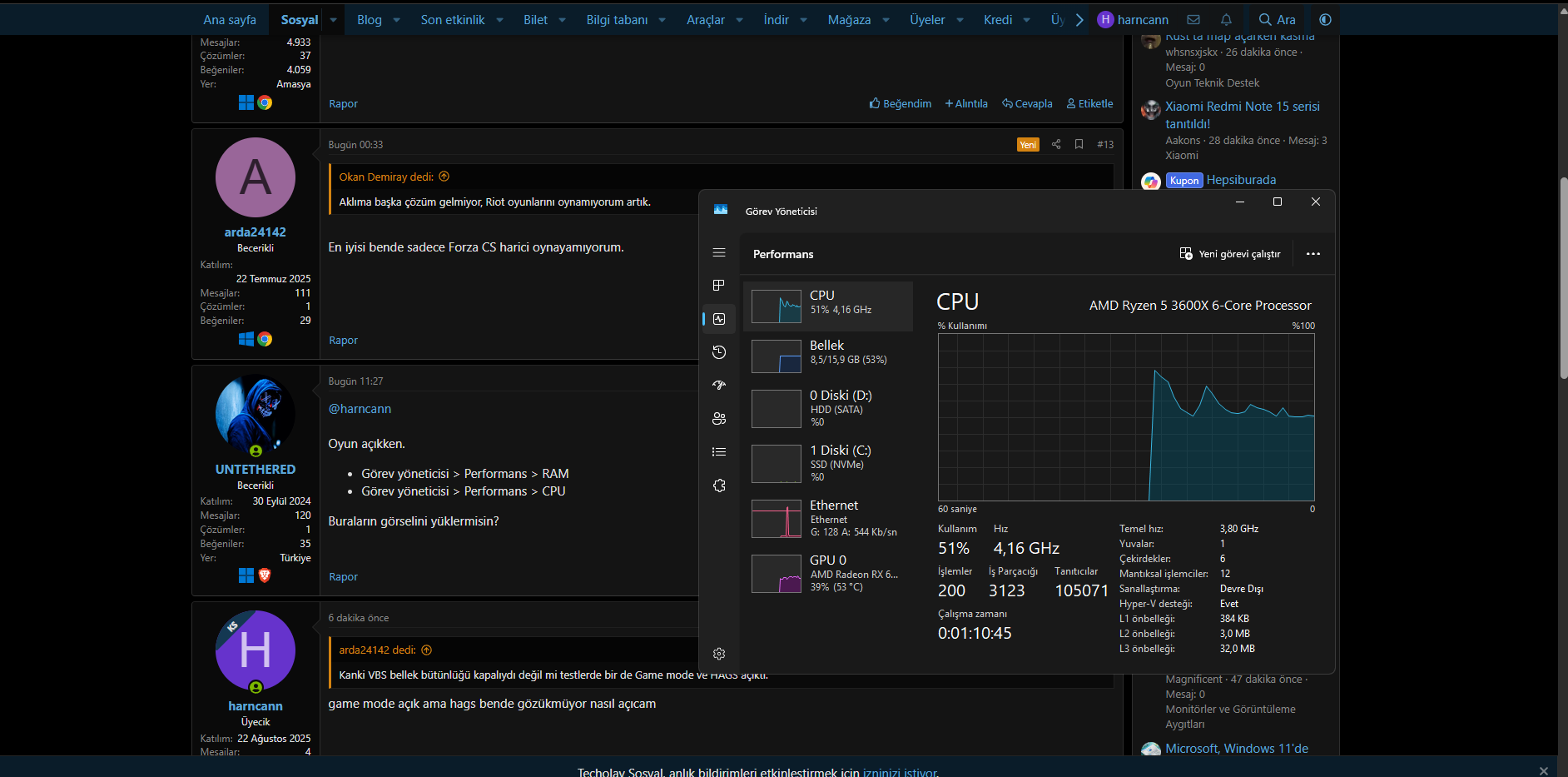Viewport: 1568px width, 777px height.
Task: Click Cevapla to reply
Action: pyautogui.click(x=1027, y=104)
